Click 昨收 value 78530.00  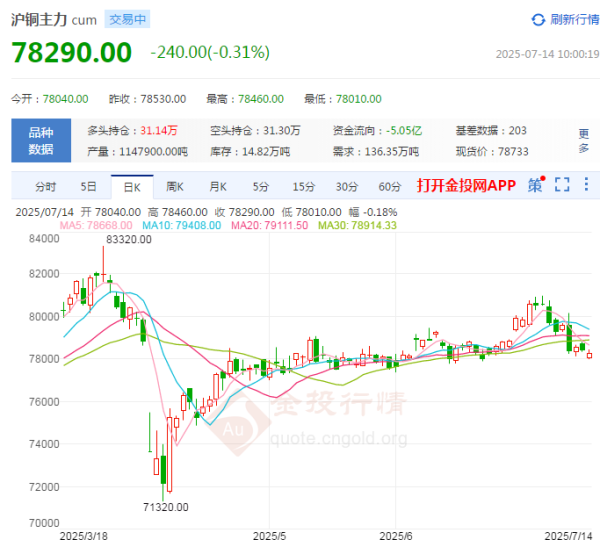[x=163, y=99]
